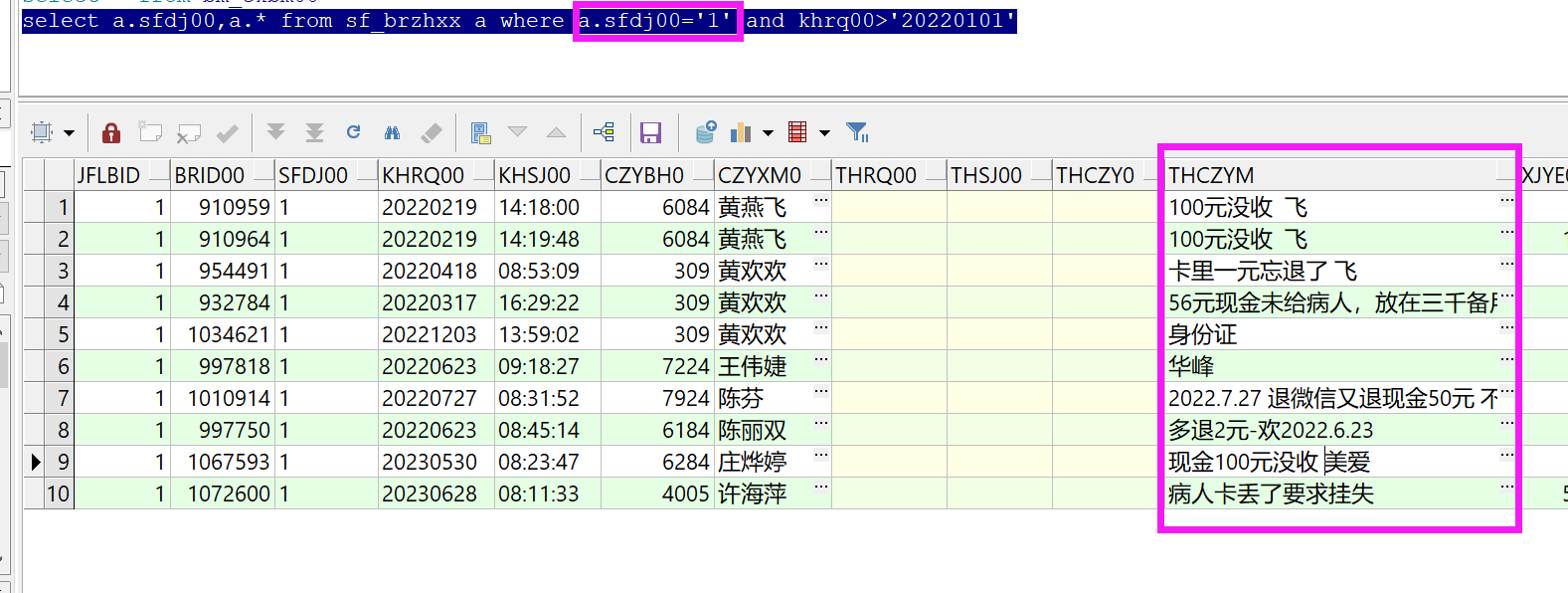Open ellipsis editor for 卡里一元忘退了 cell

(1507, 264)
